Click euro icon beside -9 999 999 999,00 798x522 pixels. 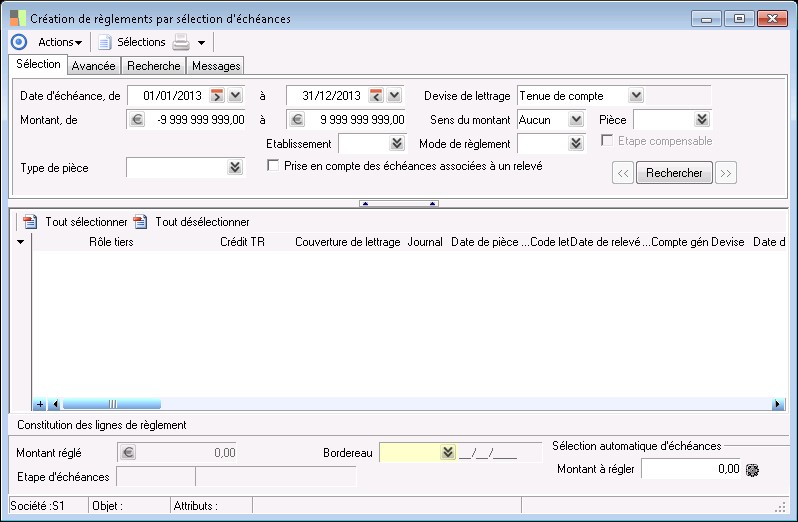click(136, 120)
